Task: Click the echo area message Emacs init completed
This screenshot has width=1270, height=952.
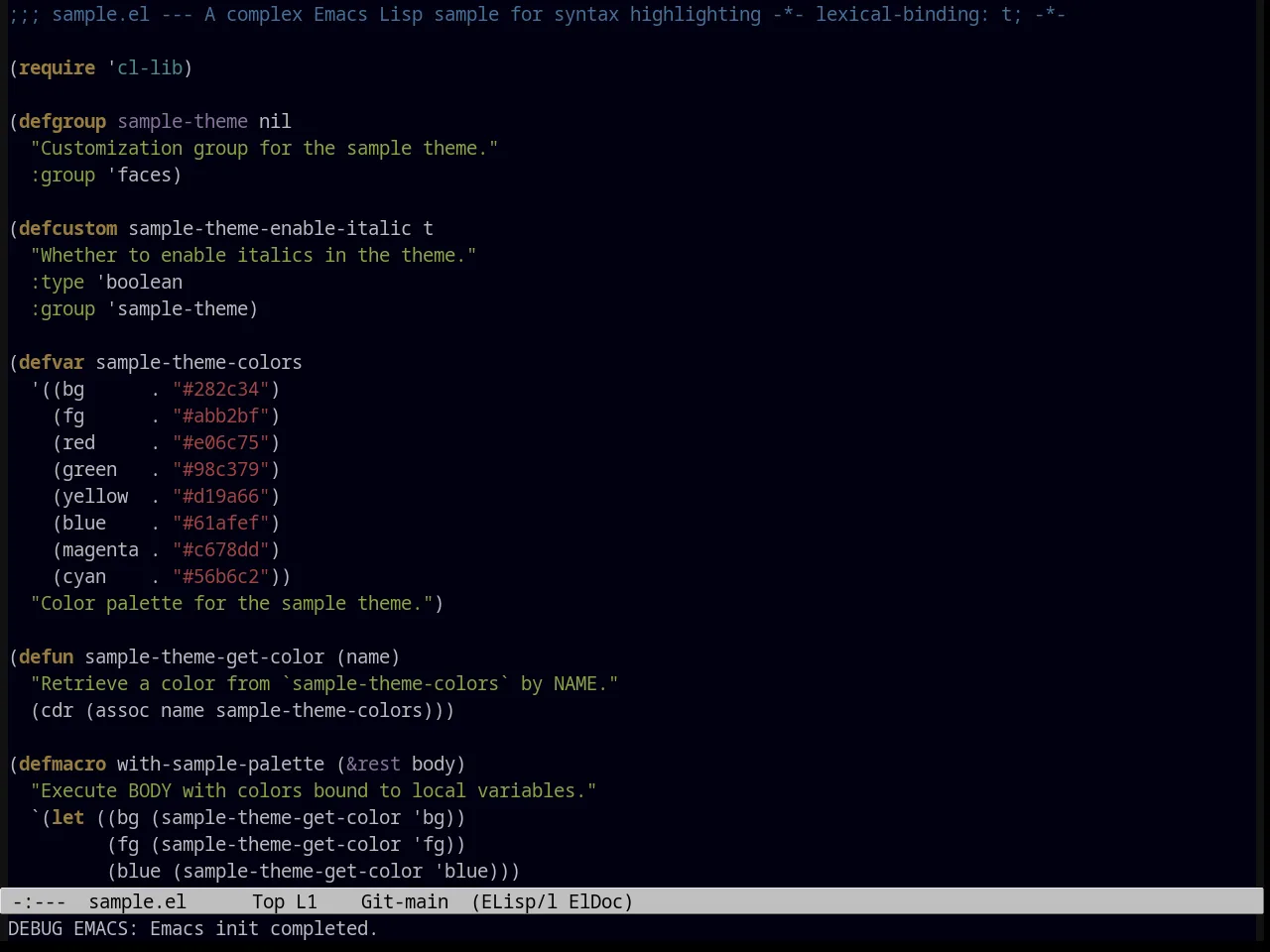Action: point(264,928)
